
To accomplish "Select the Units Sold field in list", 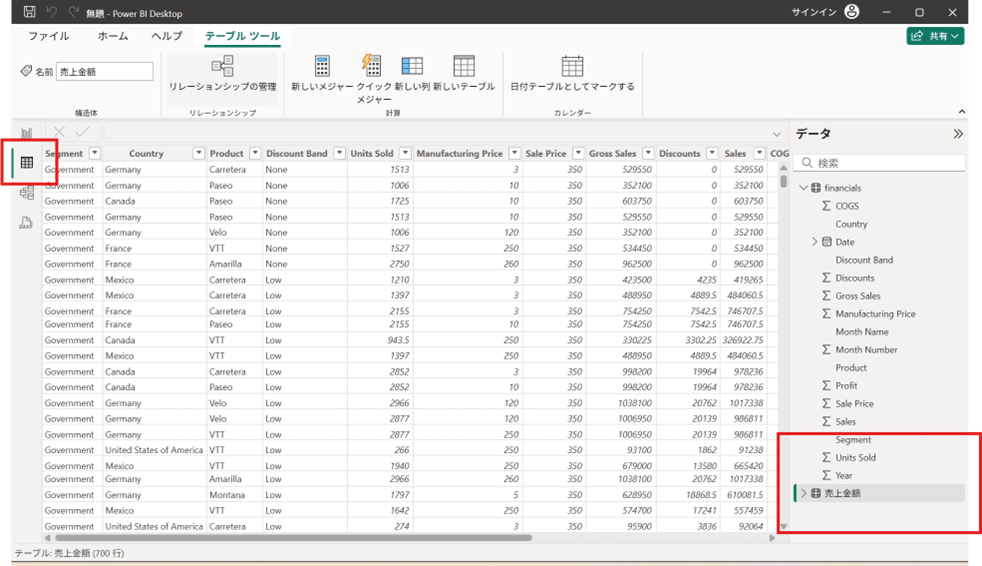I will [855, 458].
